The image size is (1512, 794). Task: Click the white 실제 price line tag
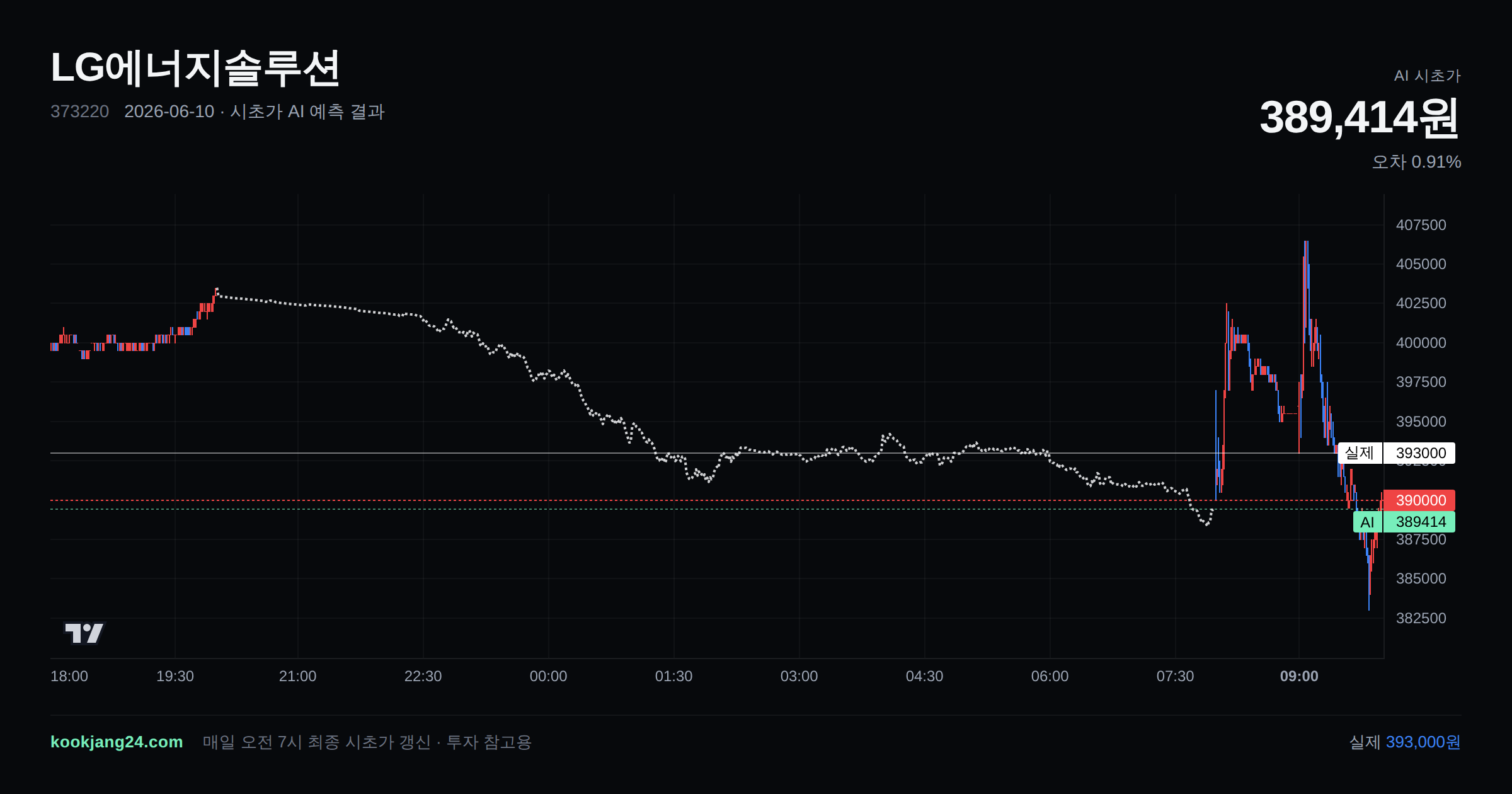(1360, 453)
